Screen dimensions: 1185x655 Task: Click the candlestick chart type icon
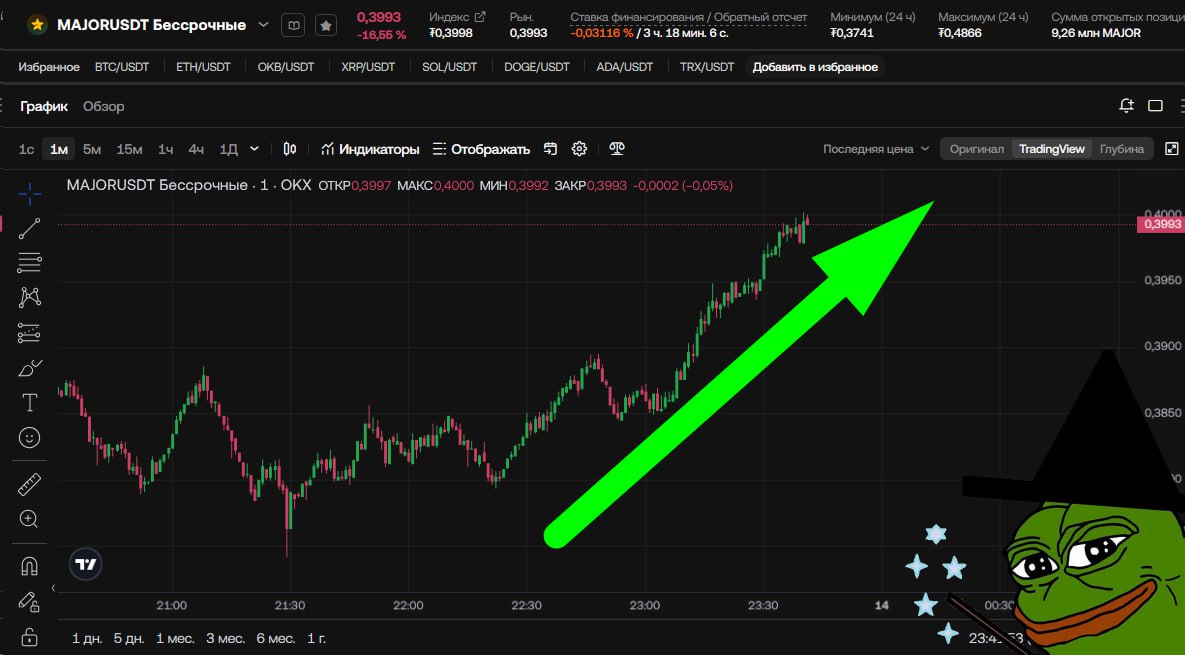pos(289,149)
